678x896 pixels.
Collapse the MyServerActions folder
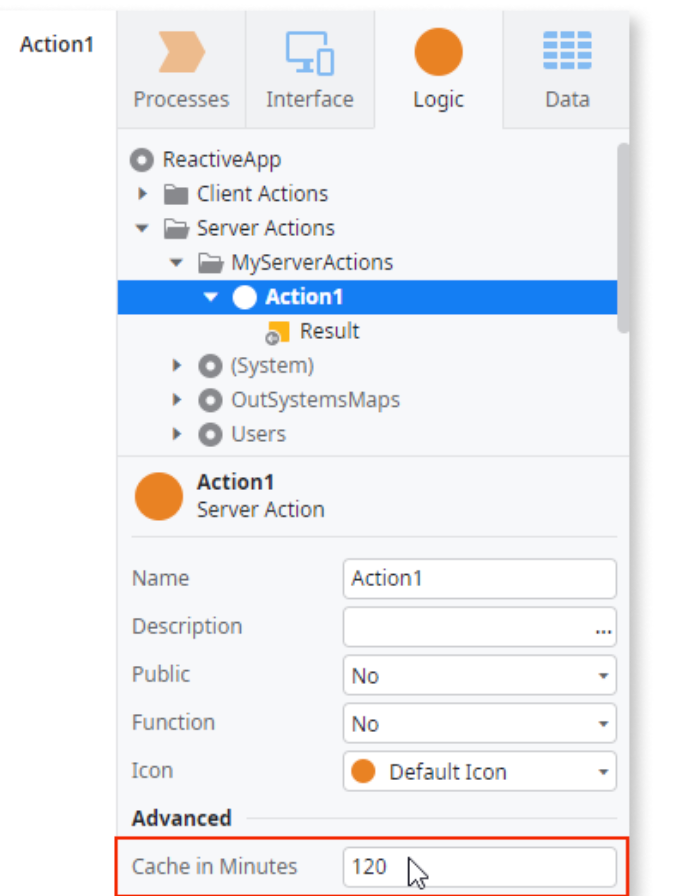[176, 263]
